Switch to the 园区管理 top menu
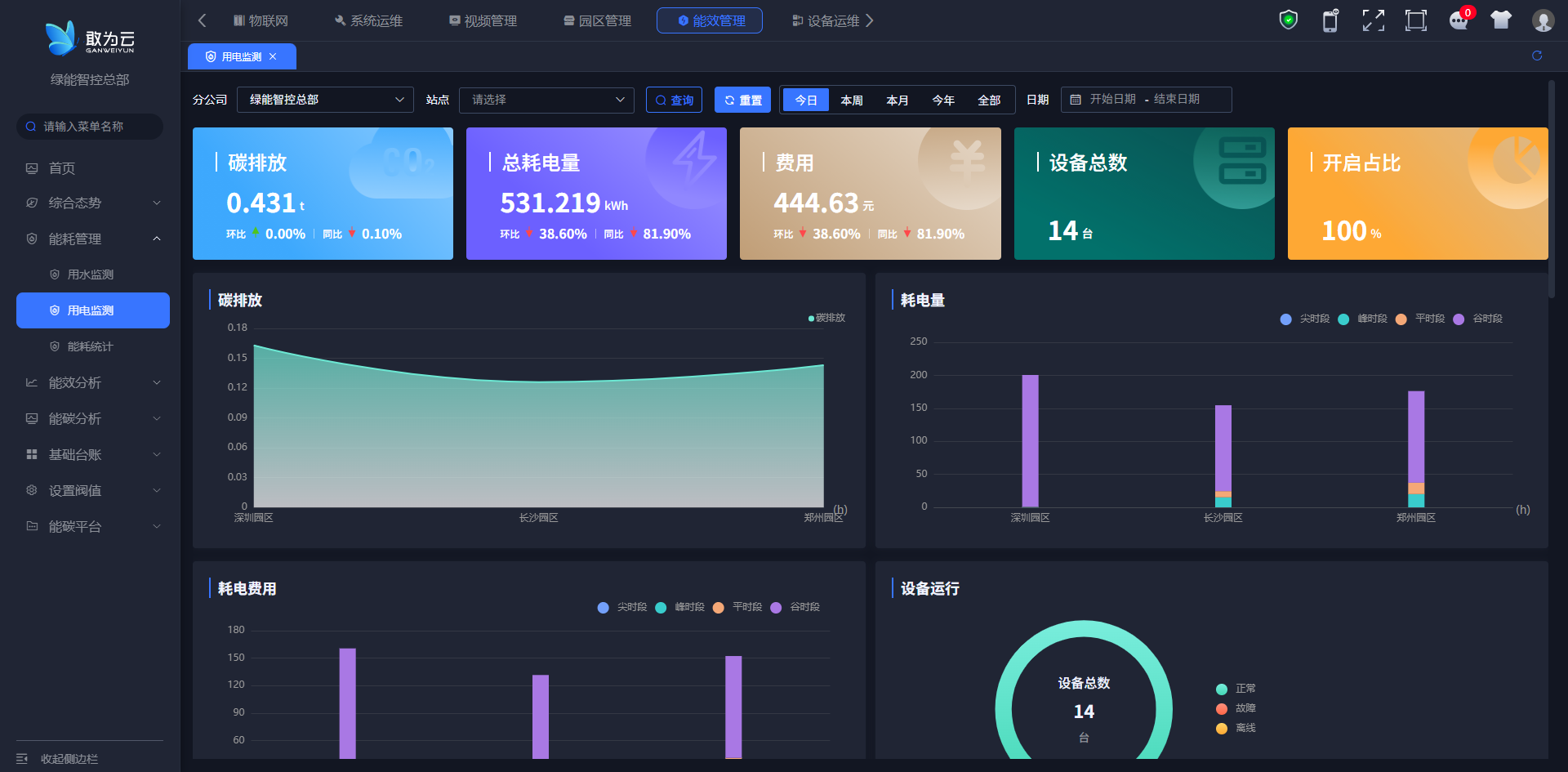 pos(597,20)
